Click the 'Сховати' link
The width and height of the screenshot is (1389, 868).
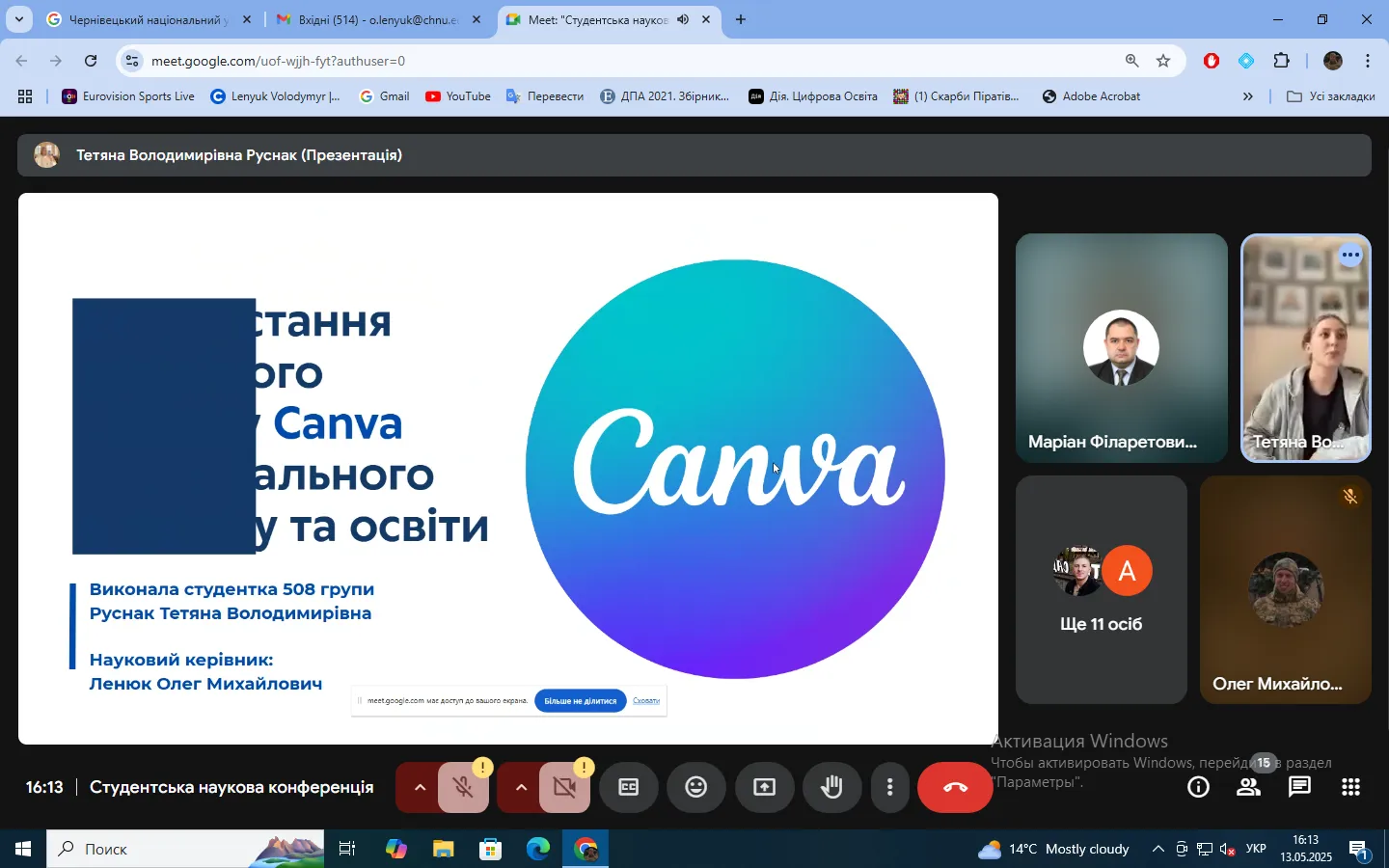click(x=646, y=701)
